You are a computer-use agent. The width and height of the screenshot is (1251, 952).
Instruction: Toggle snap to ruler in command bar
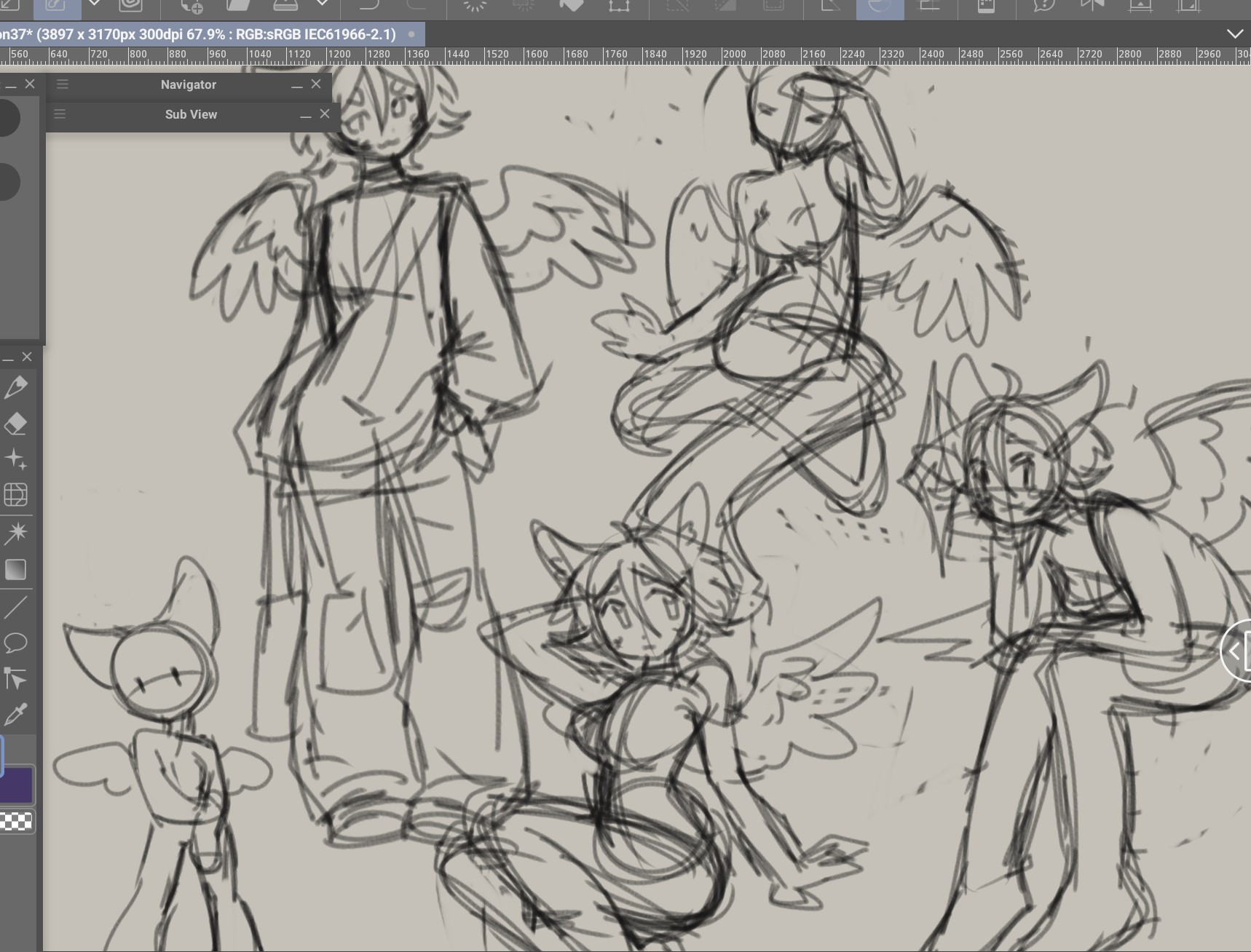click(832, 7)
